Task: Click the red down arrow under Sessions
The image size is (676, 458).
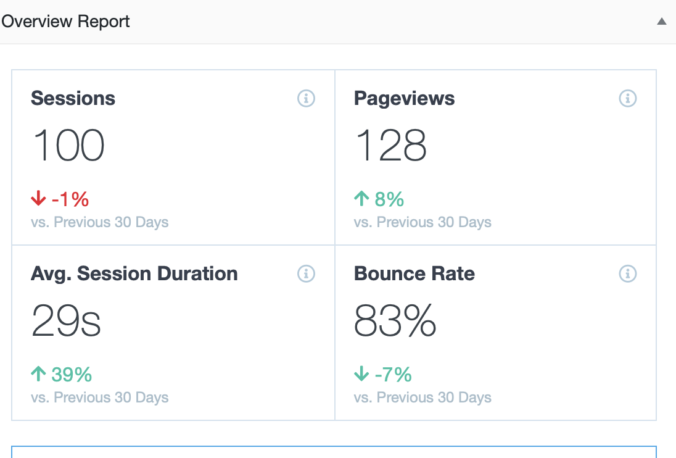Action: tap(39, 199)
